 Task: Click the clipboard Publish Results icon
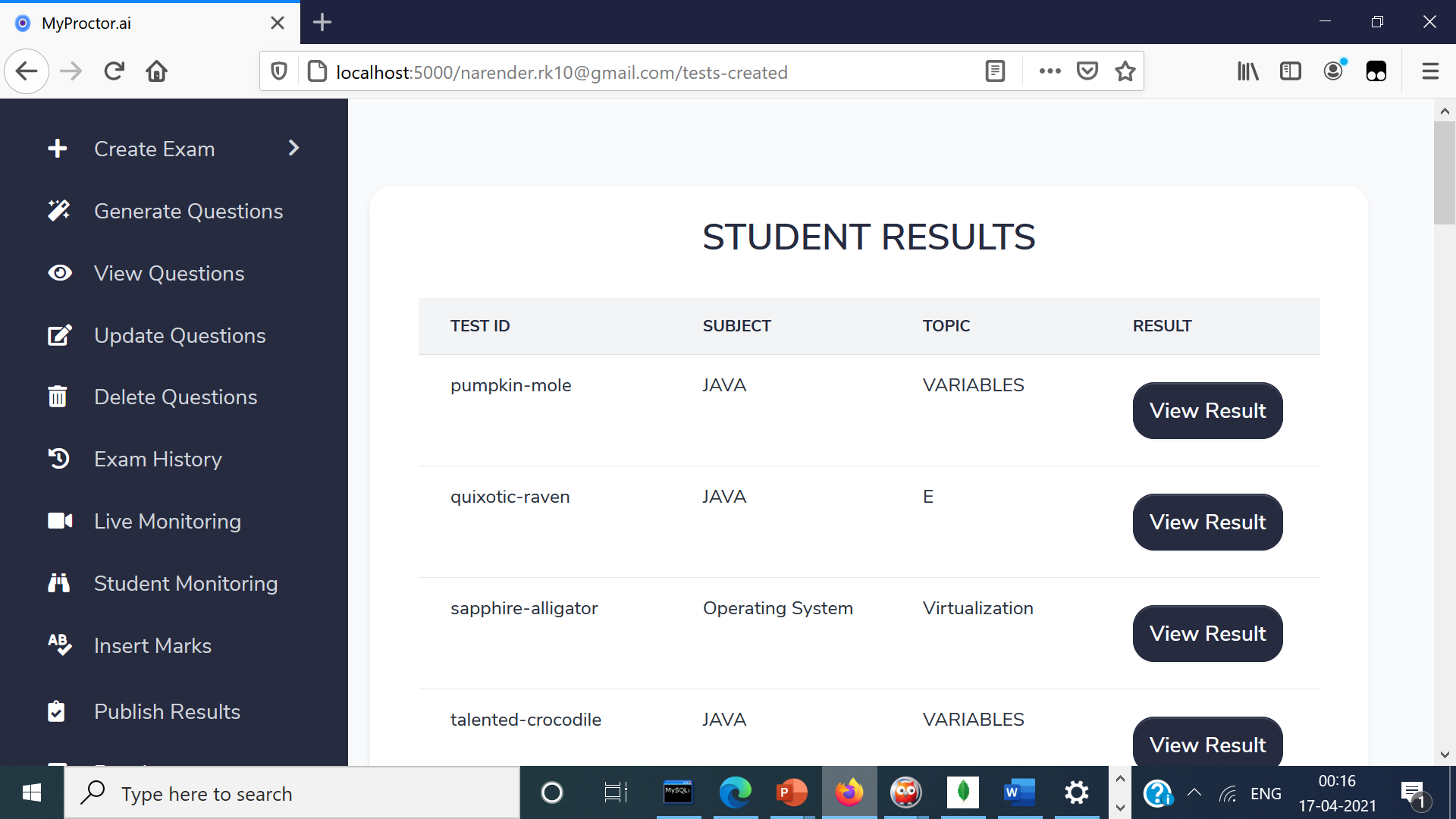point(56,711)
